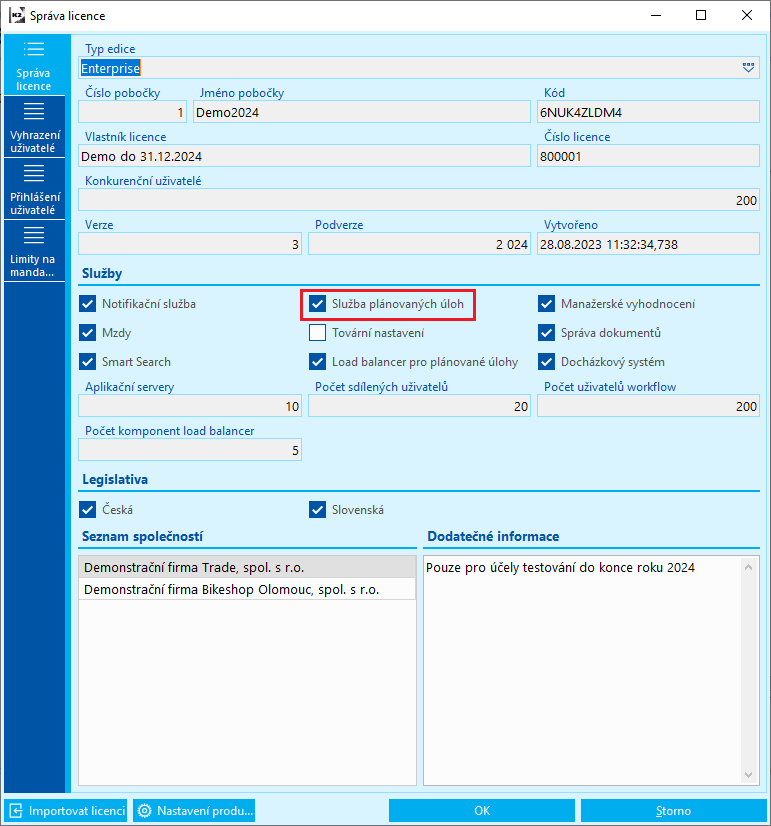Select Demonstrační firma Bikeshop Olomouc row

247,589
